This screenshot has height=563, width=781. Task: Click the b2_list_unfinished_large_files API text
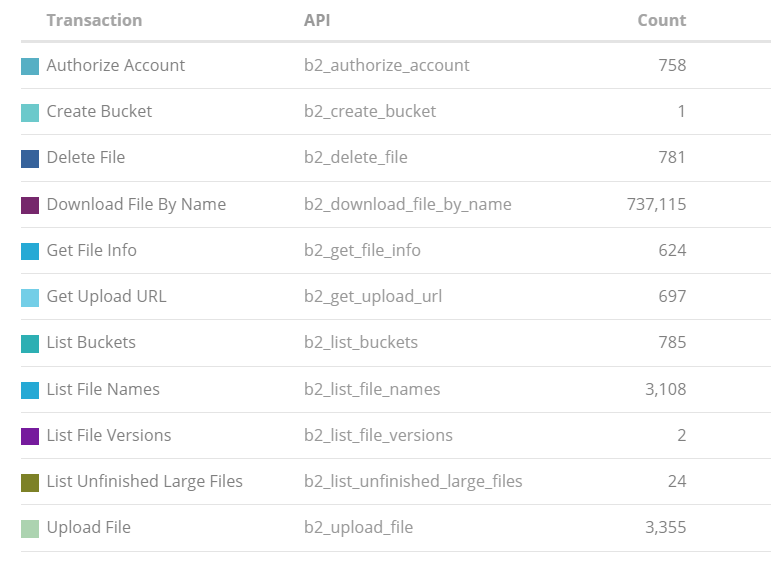(x=413, y=482)
